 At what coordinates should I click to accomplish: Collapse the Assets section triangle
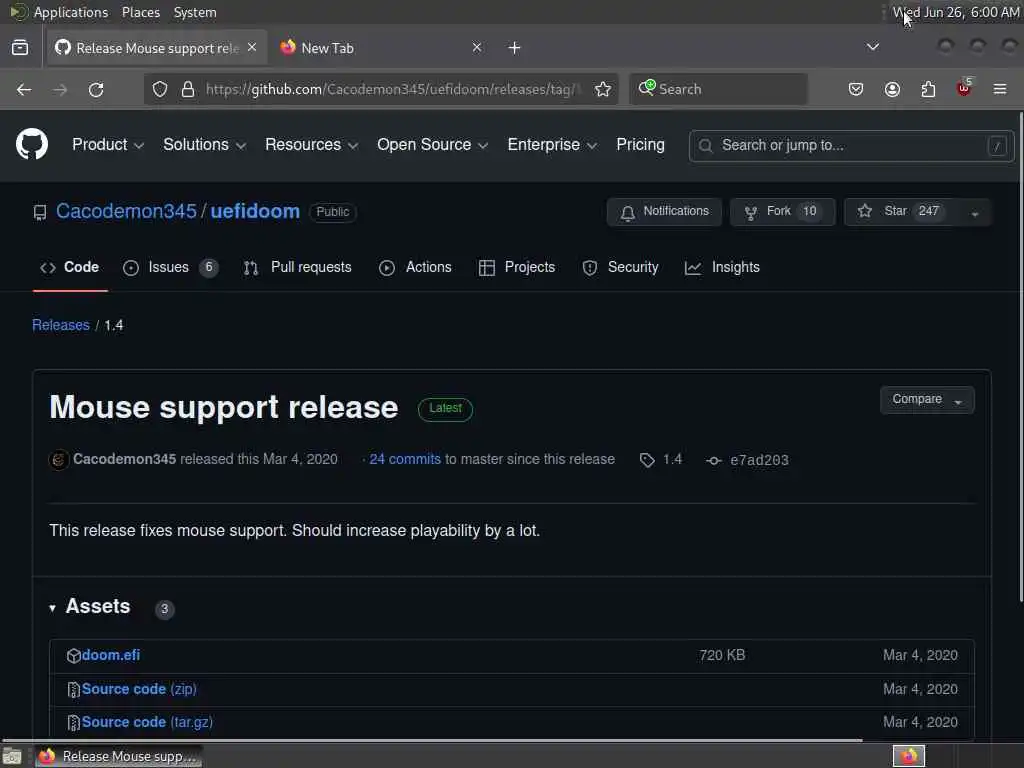[52, 608]
